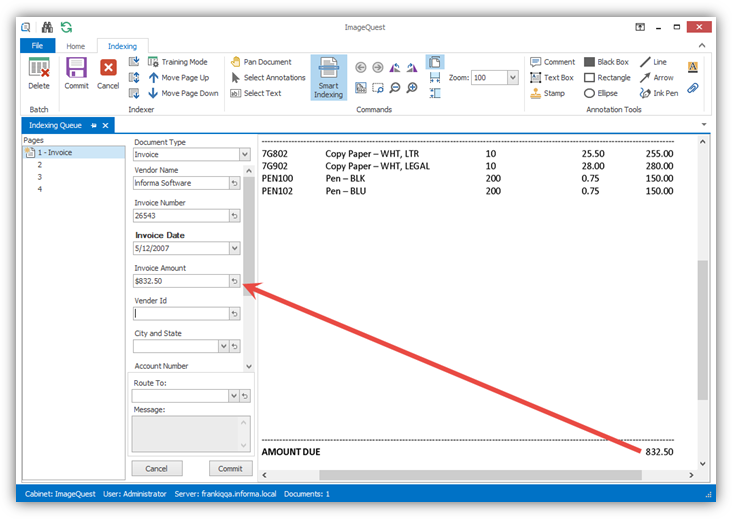Image resolution: width=732 pixels, height=519 pixels.
Task: Pin the Indexing Queue tab
Action: (x=94, y=125)
